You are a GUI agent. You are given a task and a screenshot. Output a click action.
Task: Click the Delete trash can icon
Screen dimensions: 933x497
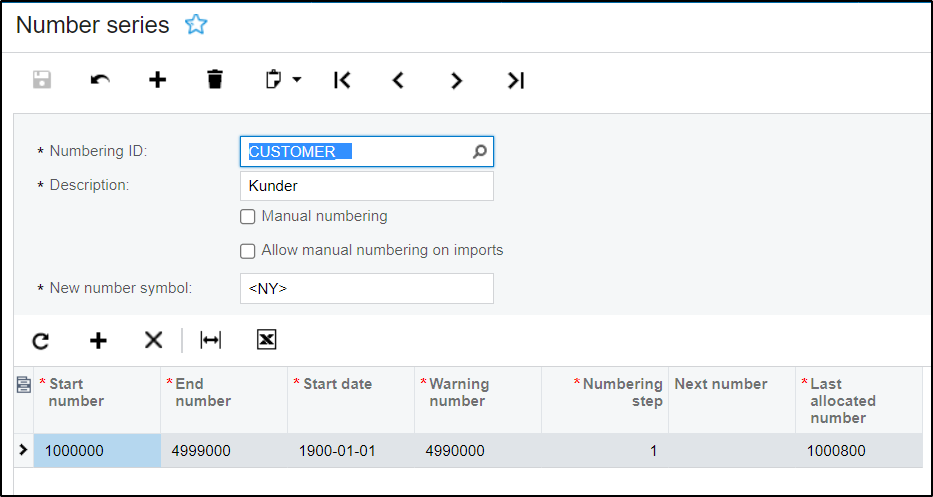click(x=215, y=80)
